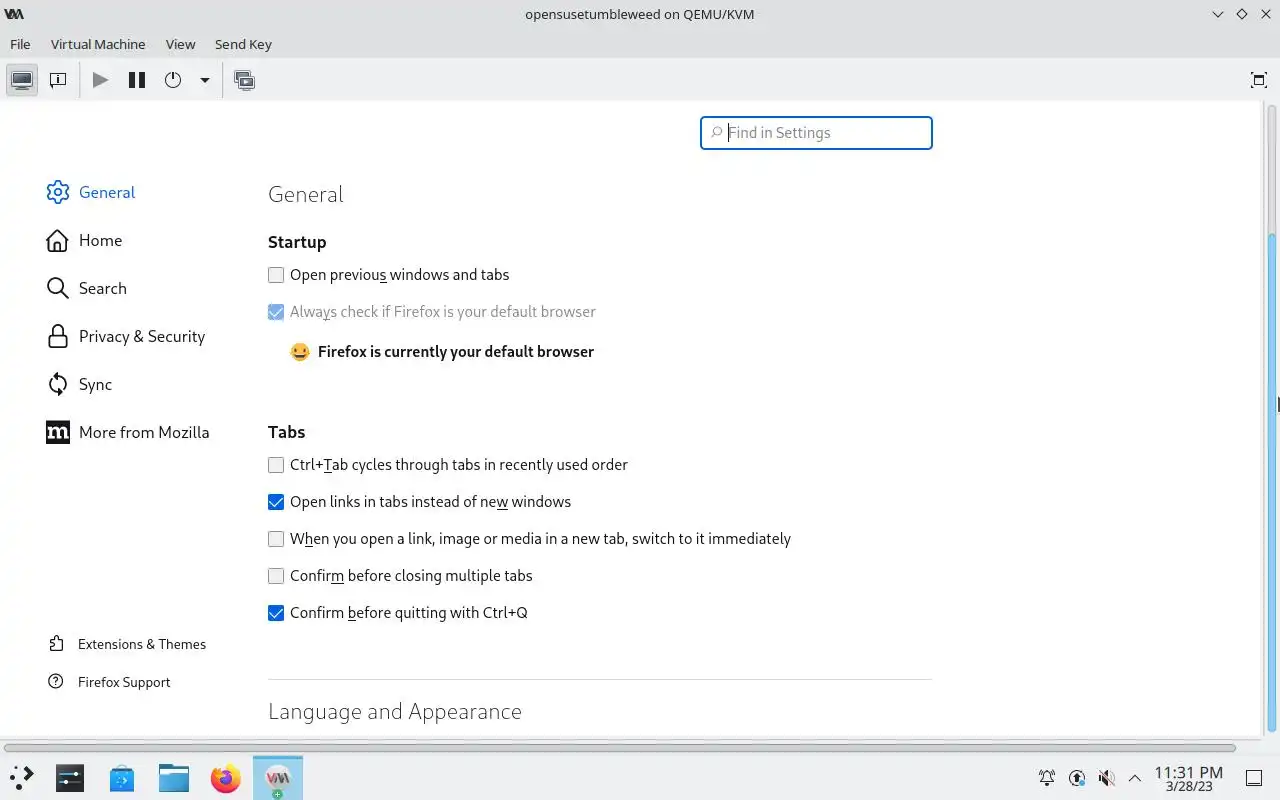Select the Search magnifier icon in sidebar

[x=58, y=288]
